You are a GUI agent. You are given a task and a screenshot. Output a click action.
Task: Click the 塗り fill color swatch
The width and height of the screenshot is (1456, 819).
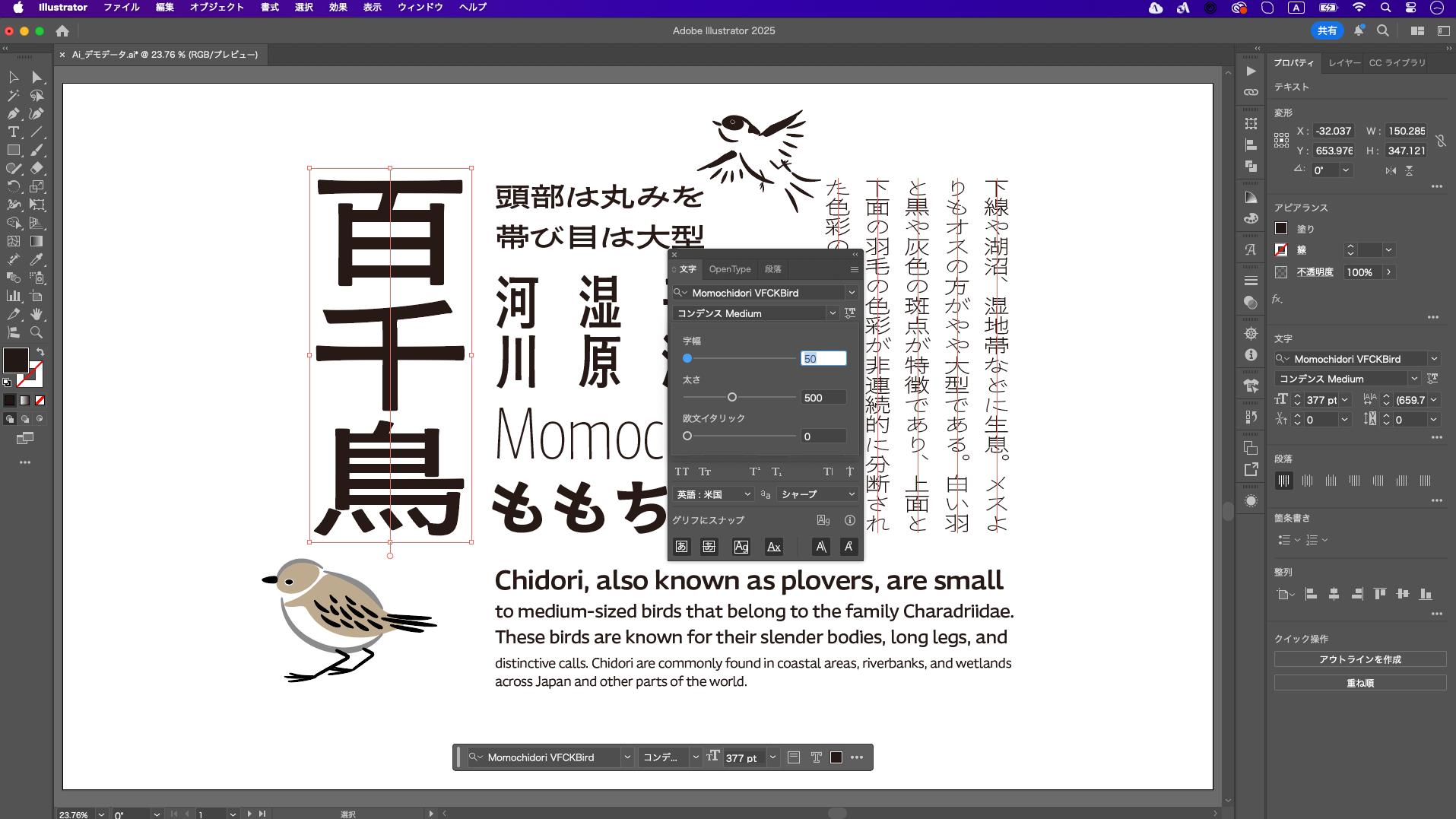point(1281,228)
